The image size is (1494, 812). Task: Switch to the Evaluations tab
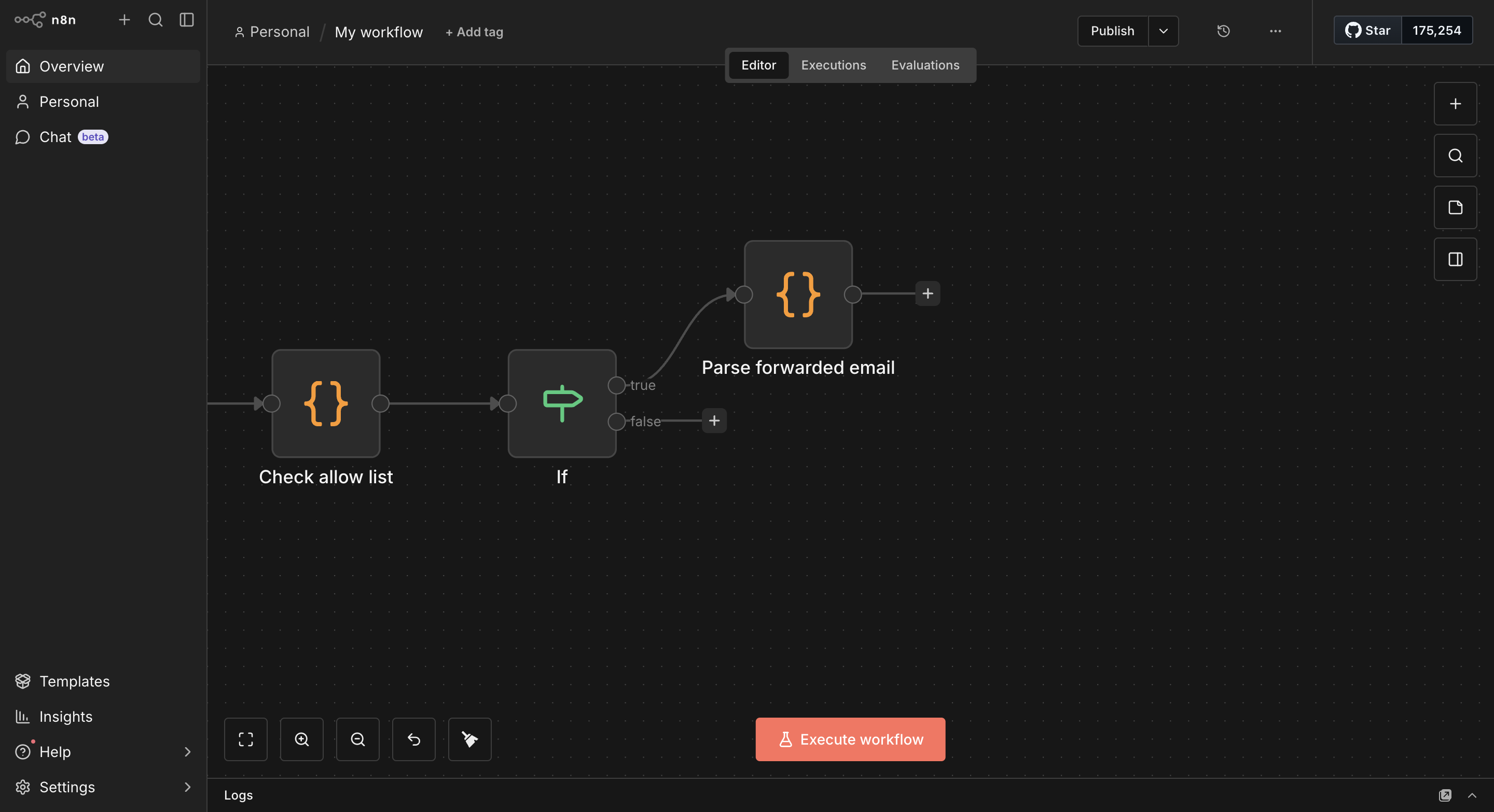(924, 65)
